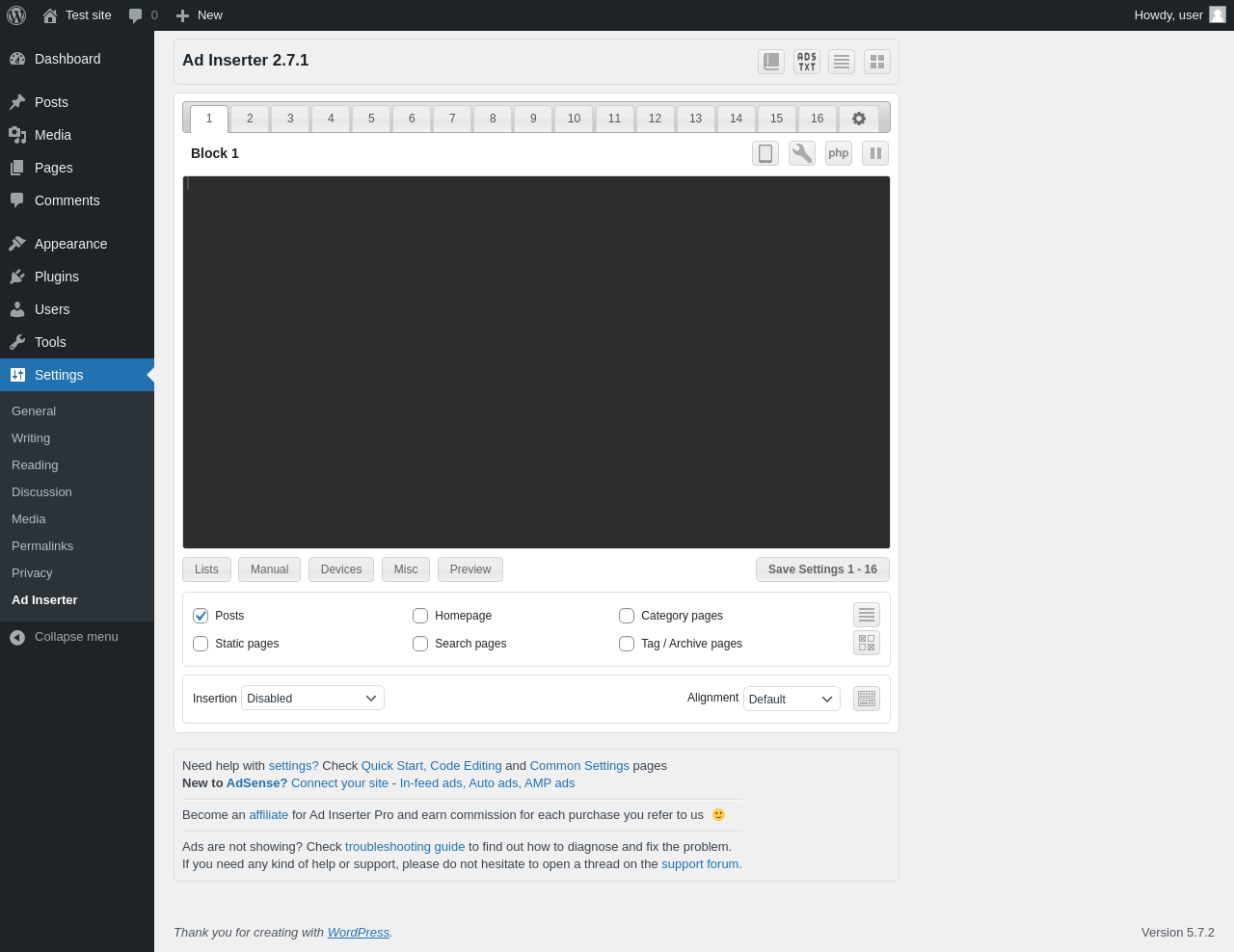
Task: Click the WordPress logo in admin bar
Action: pos(16,15)
